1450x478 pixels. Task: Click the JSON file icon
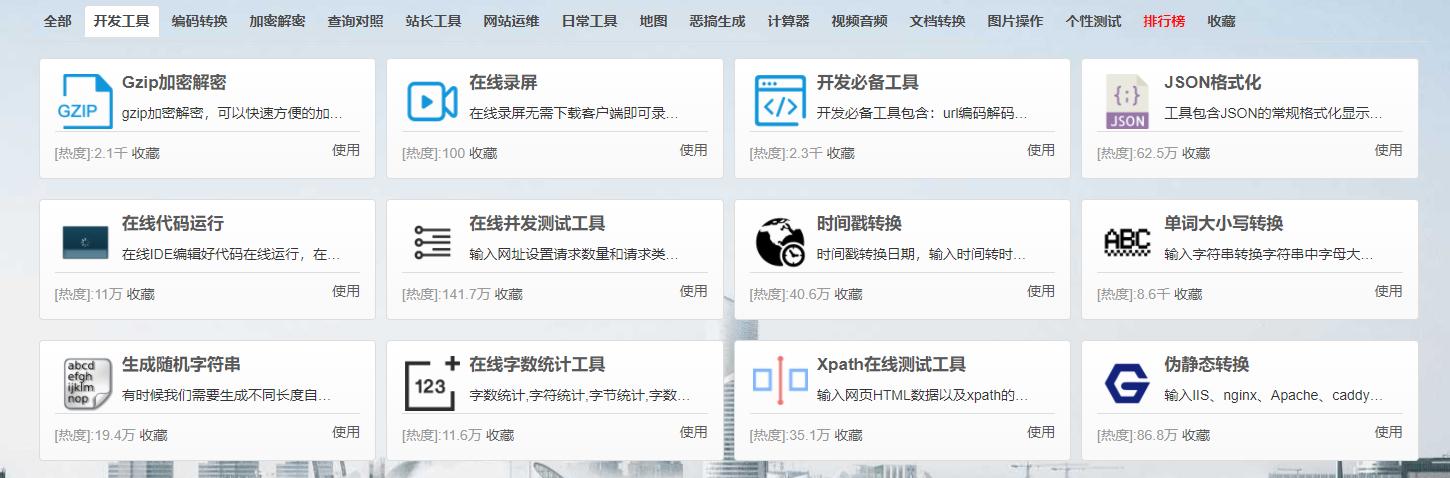(1127, 102)
